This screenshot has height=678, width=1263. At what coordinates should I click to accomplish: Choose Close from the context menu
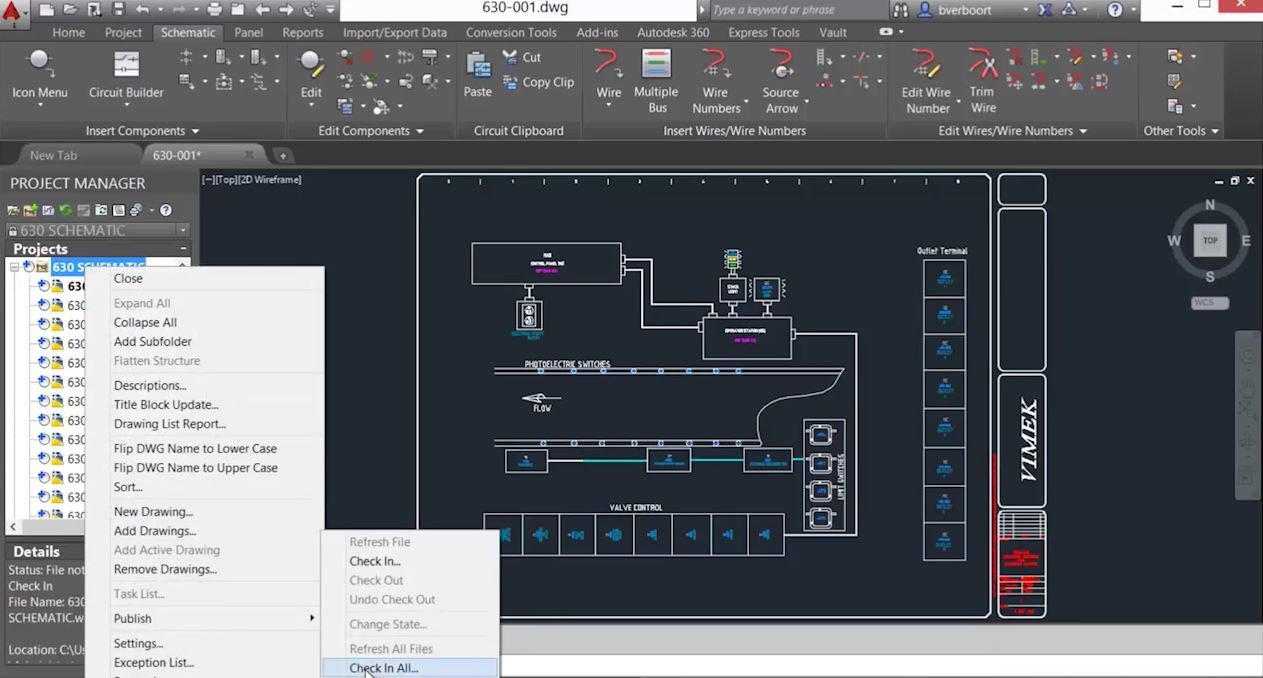[x=128, y=278]
